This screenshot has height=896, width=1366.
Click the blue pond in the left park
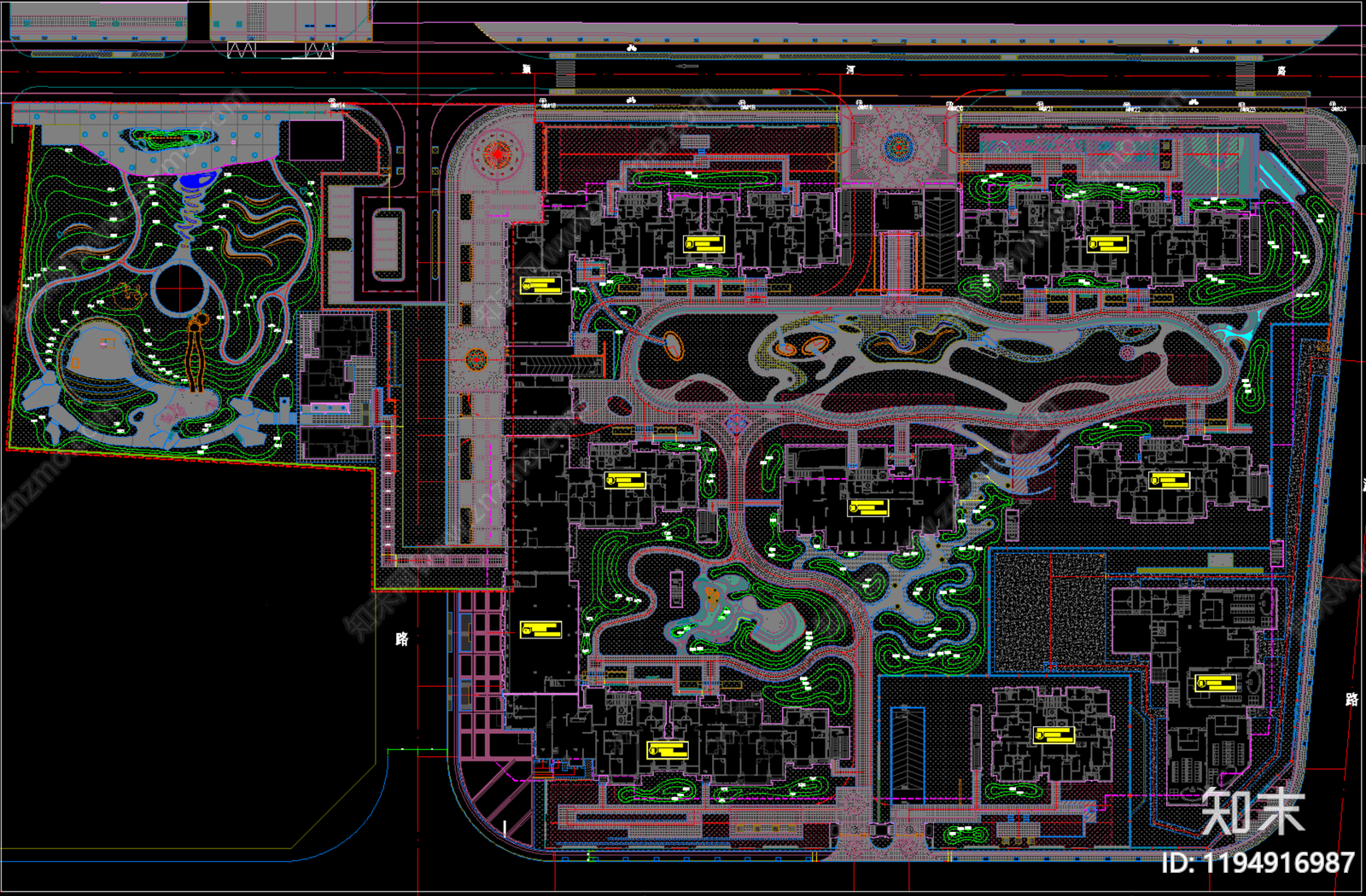pos(197,181)
